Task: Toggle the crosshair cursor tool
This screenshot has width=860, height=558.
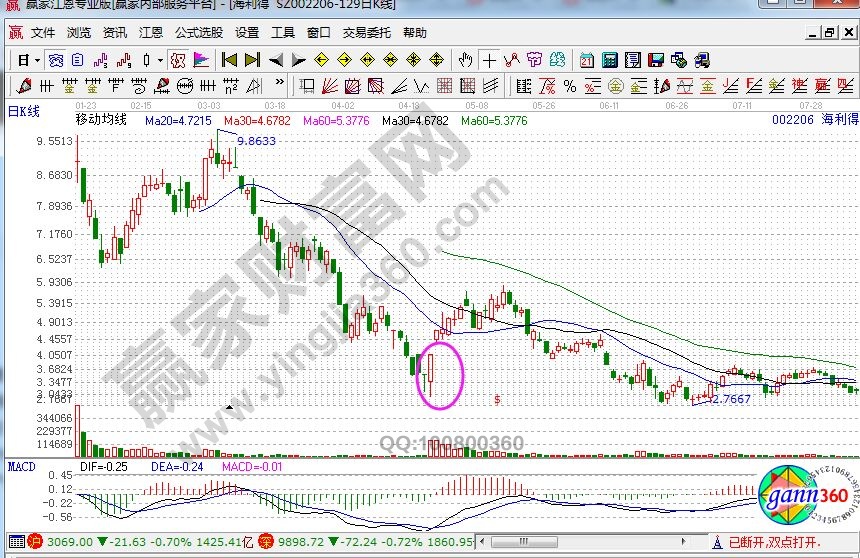Action: tap(489, 60)
